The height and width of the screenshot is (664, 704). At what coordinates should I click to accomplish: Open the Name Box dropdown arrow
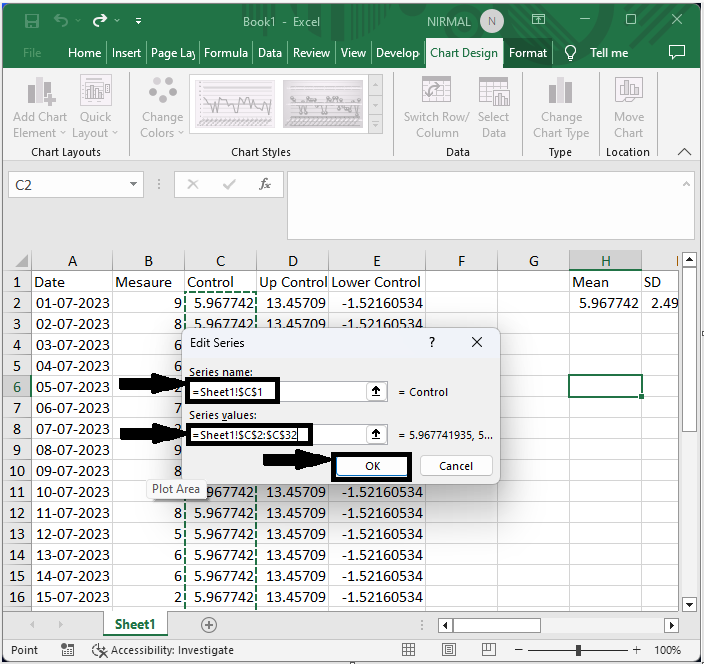pyautogui.click(x=135, y=185)
